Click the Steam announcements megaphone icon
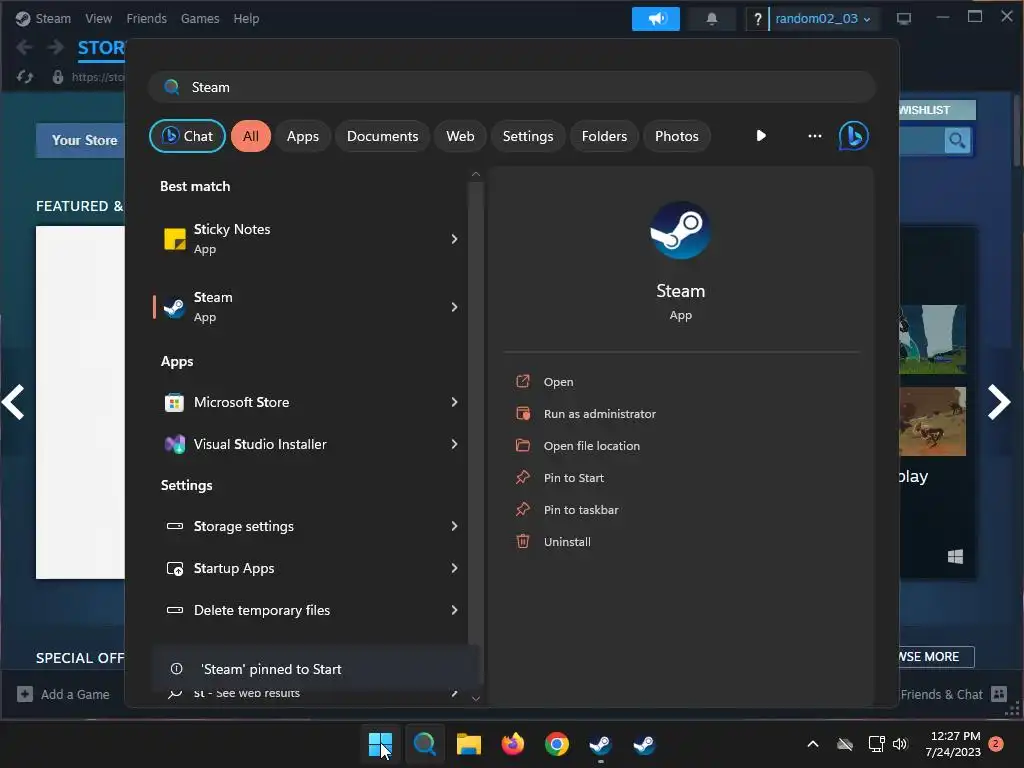The height and width of the screenshot is (768, 1024). [656, 19]
